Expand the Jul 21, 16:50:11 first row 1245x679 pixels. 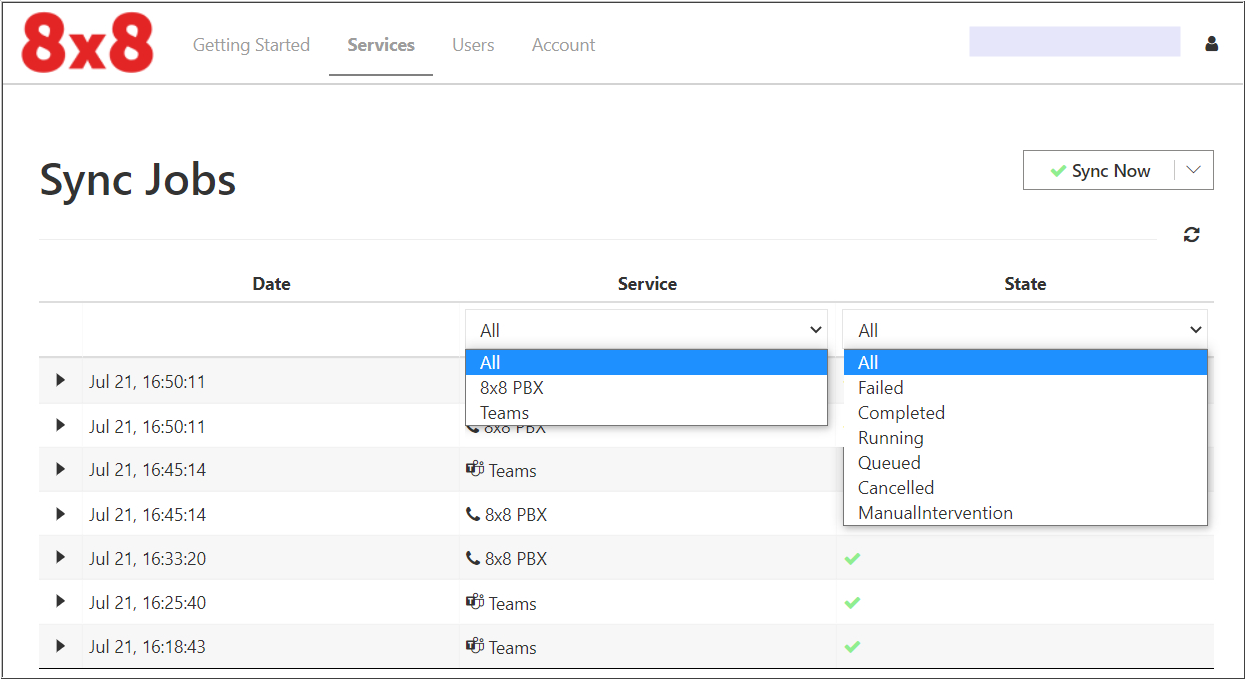tap(60, 381)
